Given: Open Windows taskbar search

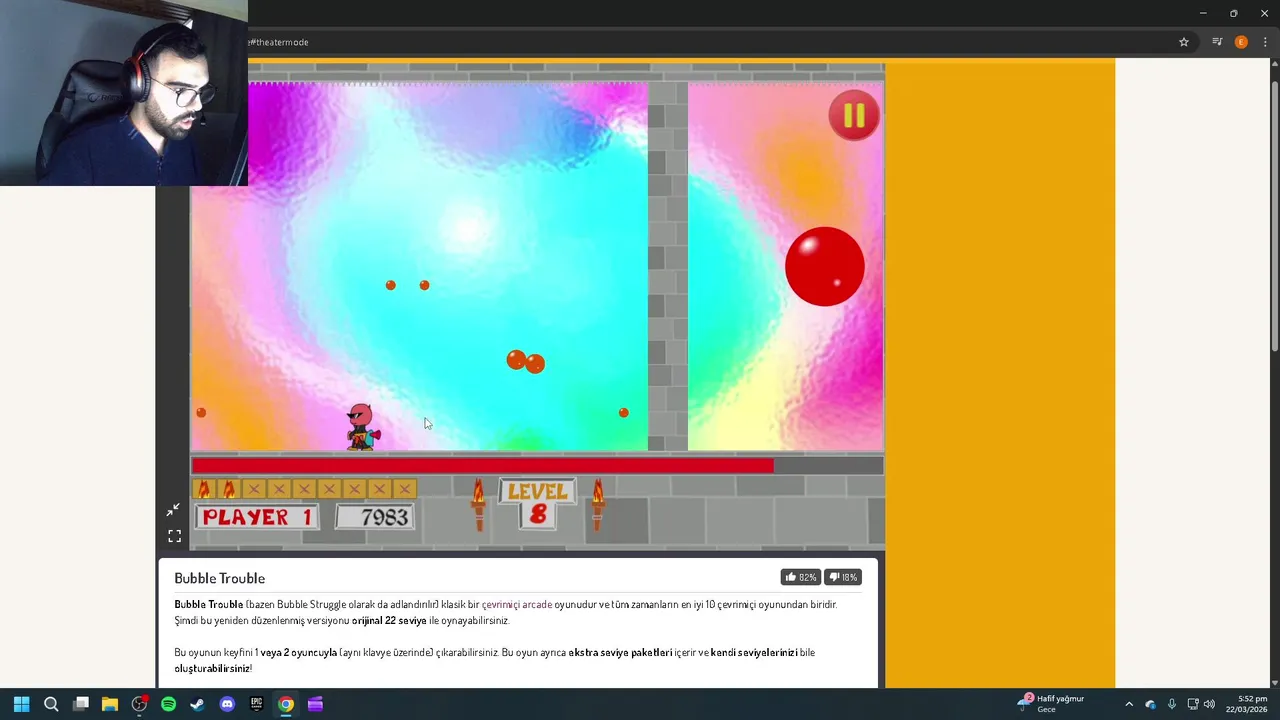Looking at the screenshot, I should tap(51, 704).
